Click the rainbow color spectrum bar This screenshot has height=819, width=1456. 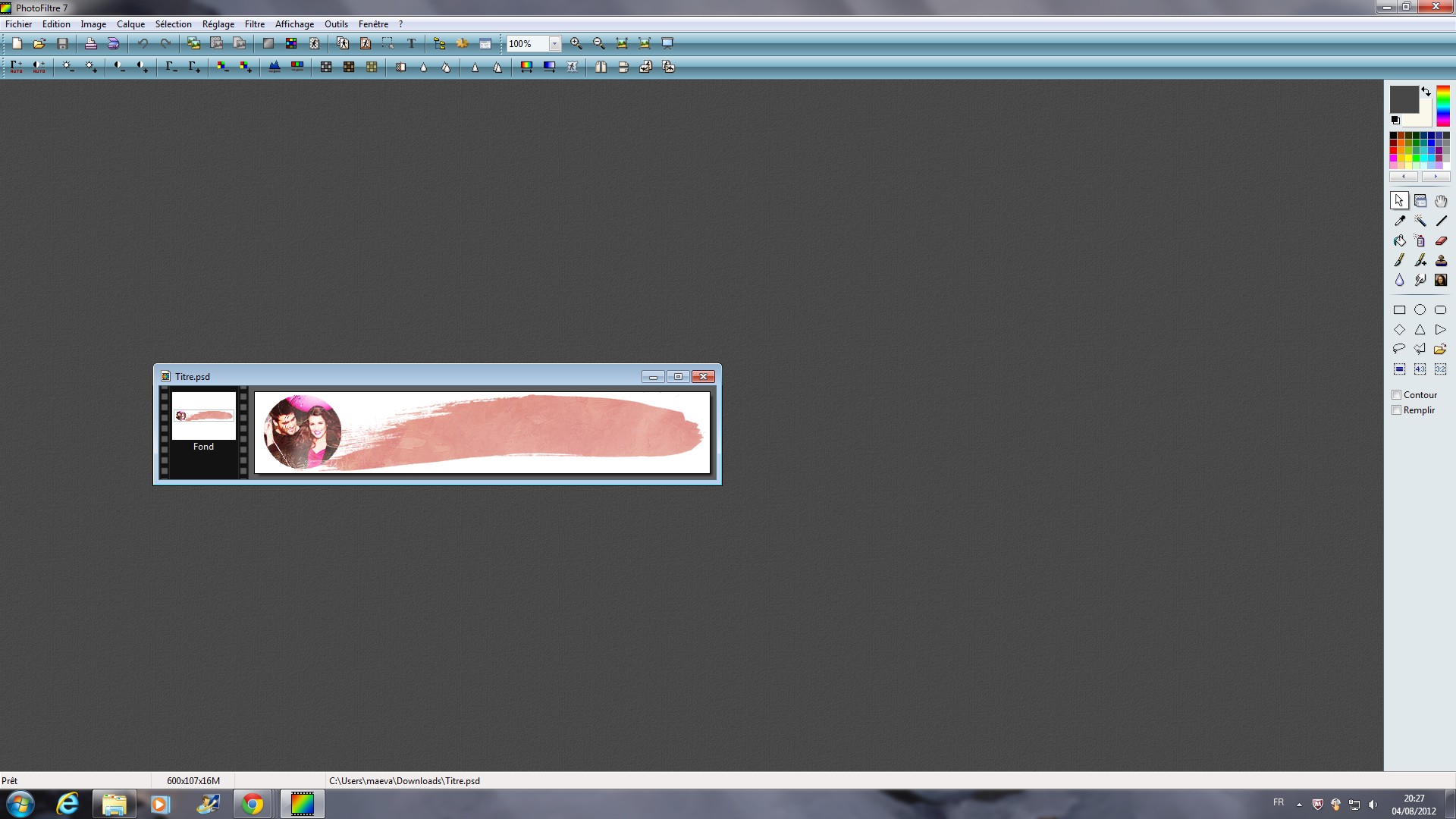pos(1442,105)
